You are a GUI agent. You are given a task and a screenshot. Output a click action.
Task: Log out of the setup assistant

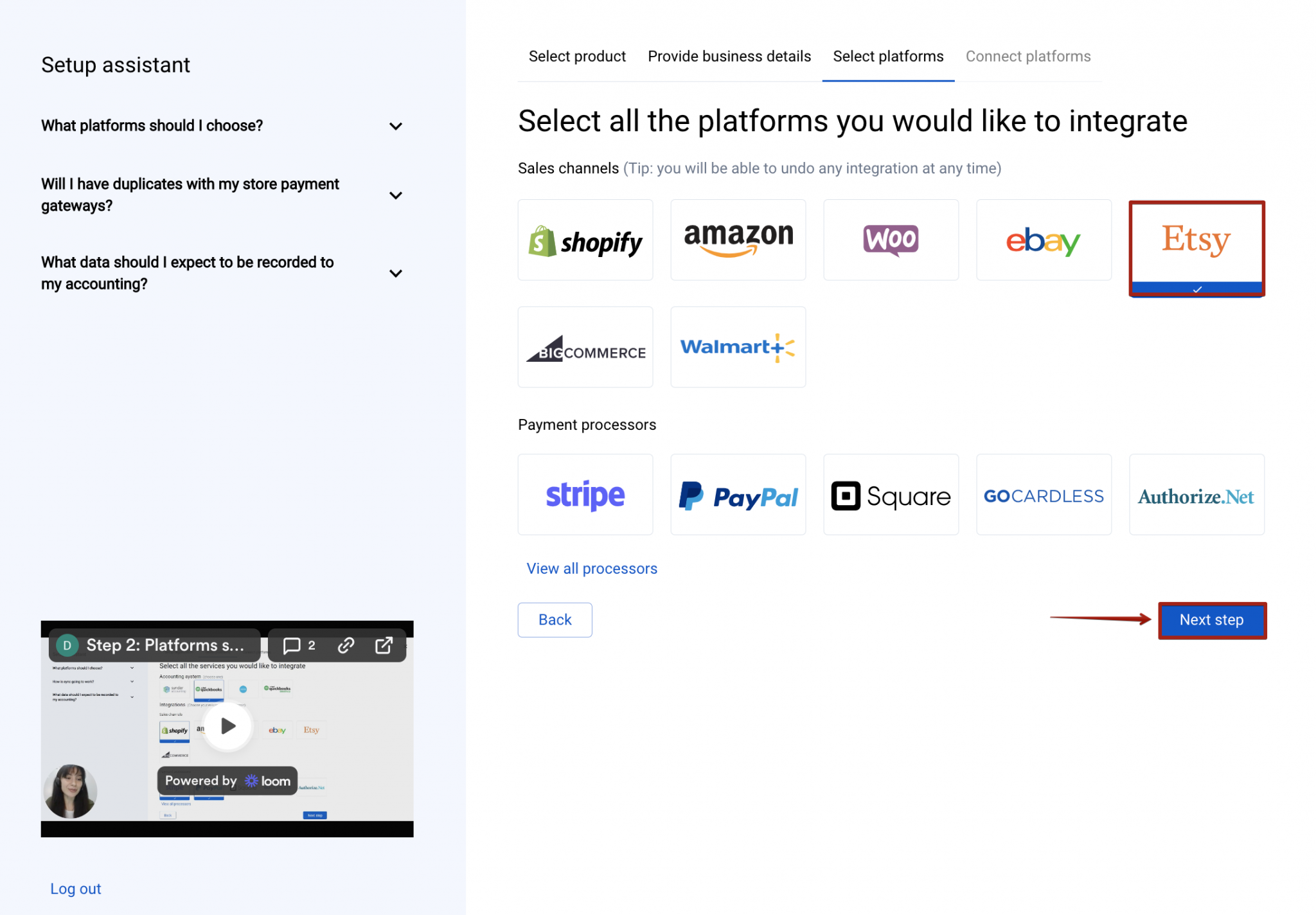pos(75,888)
